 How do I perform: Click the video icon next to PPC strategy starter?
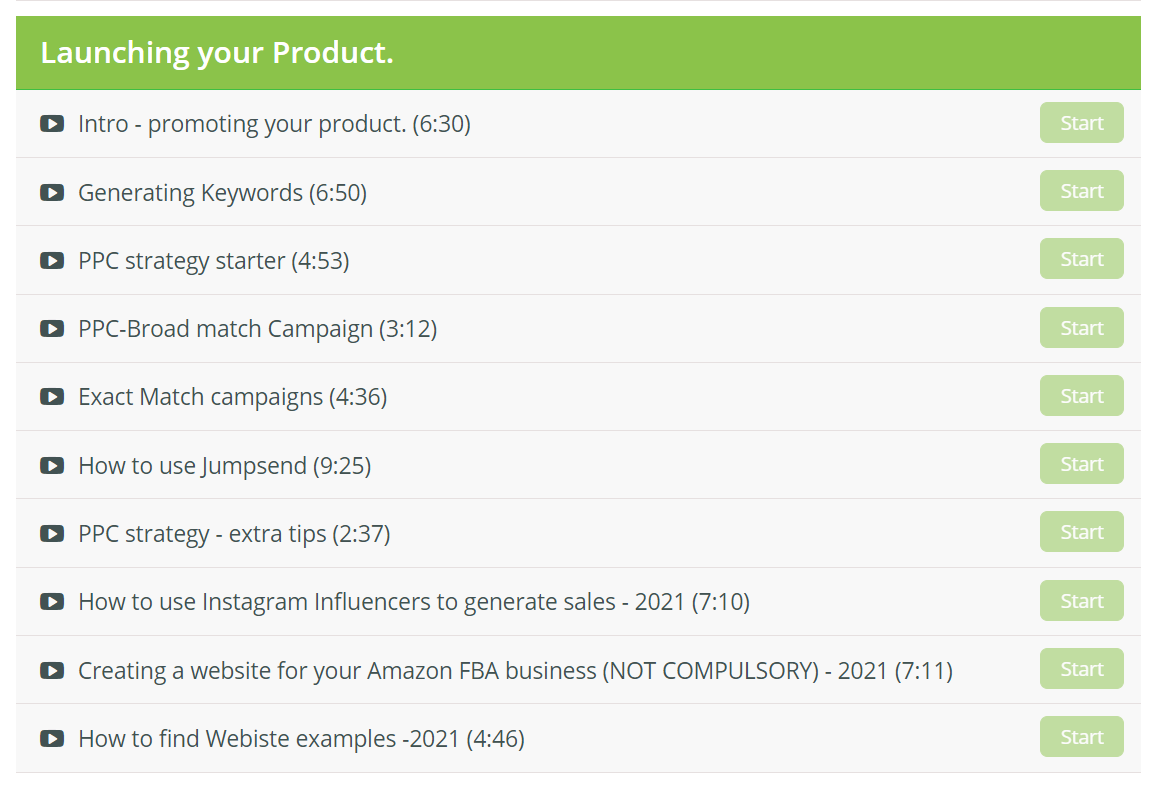coord(51,261)
